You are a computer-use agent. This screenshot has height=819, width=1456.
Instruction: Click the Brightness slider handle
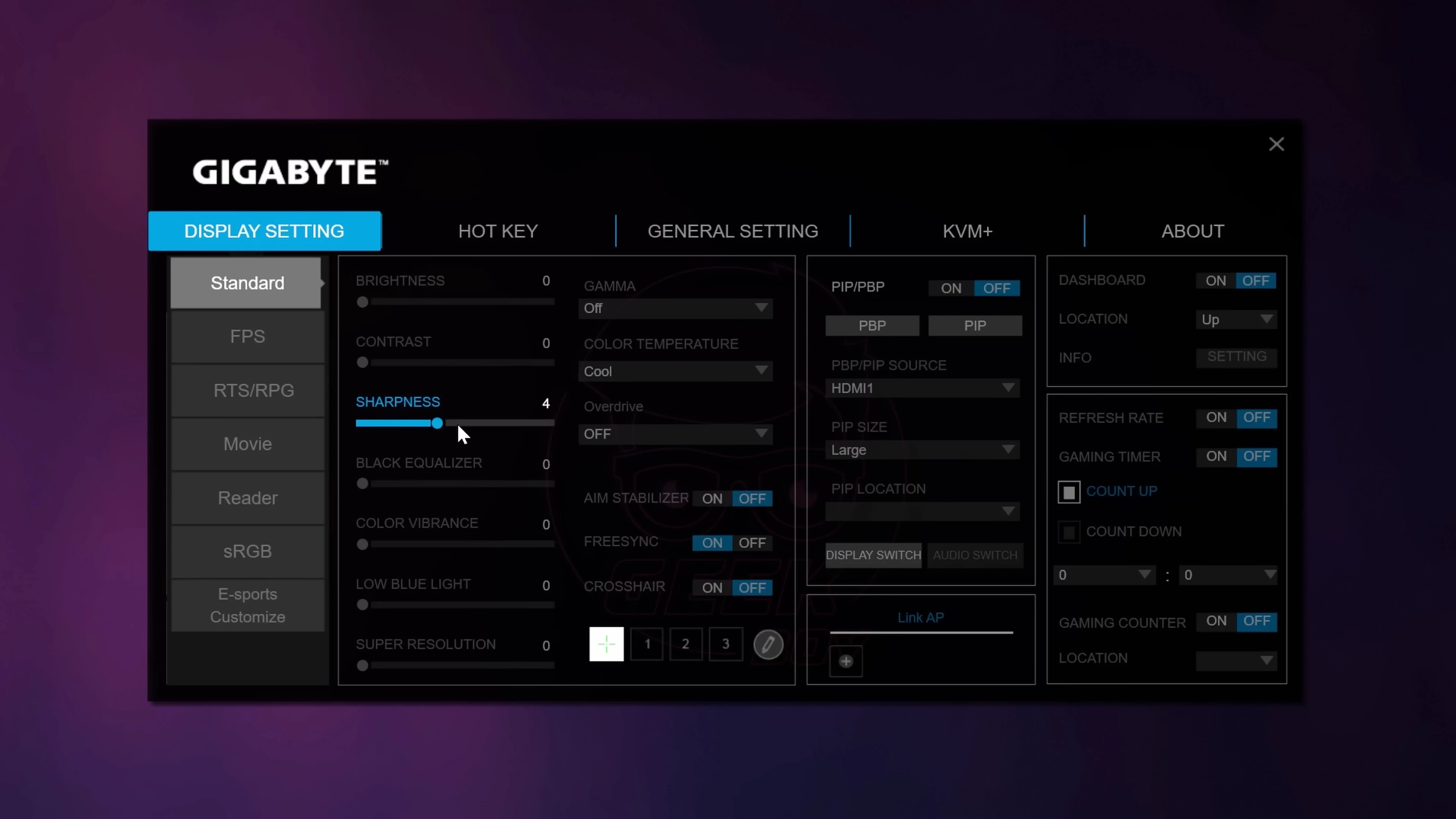362,303
